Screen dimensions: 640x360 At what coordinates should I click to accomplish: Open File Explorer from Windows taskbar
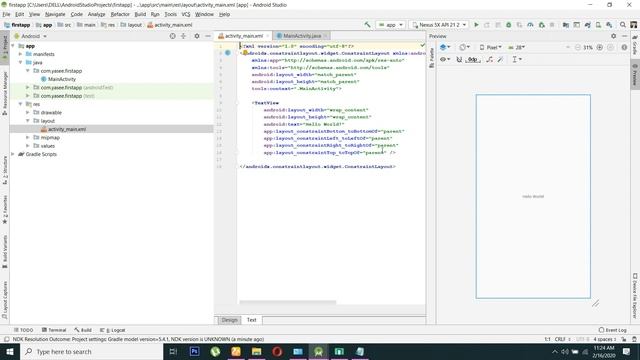pos(256,351)
